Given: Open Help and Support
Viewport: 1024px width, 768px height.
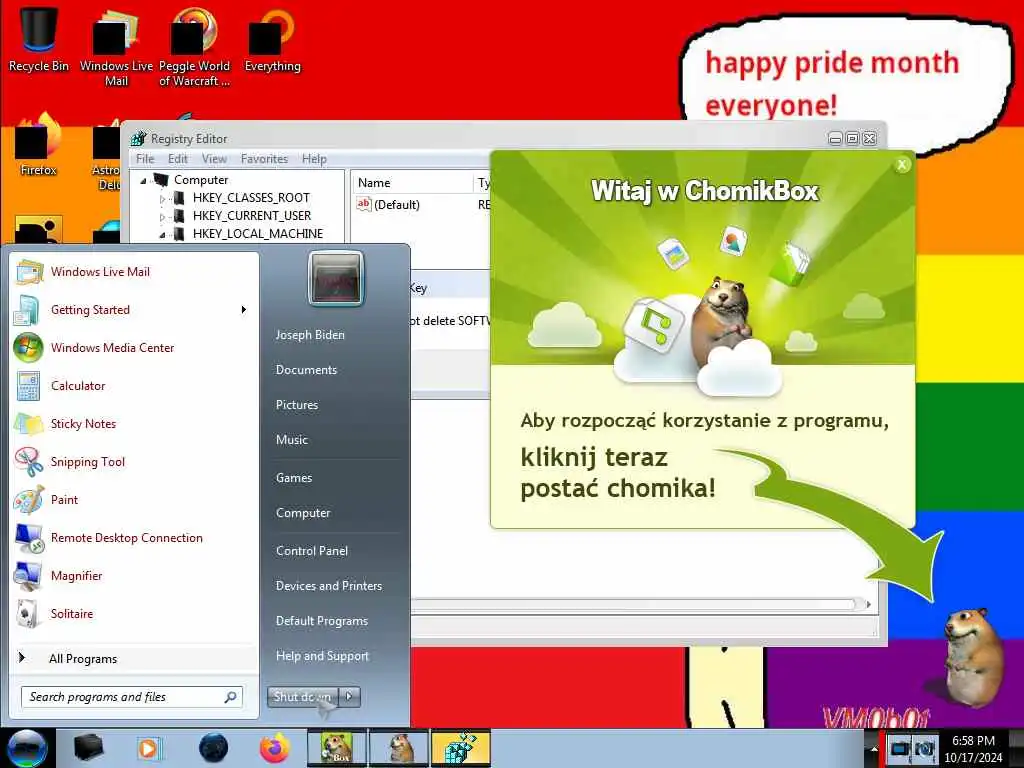Looking at the screenshot, I should click(x=322, y=656).
